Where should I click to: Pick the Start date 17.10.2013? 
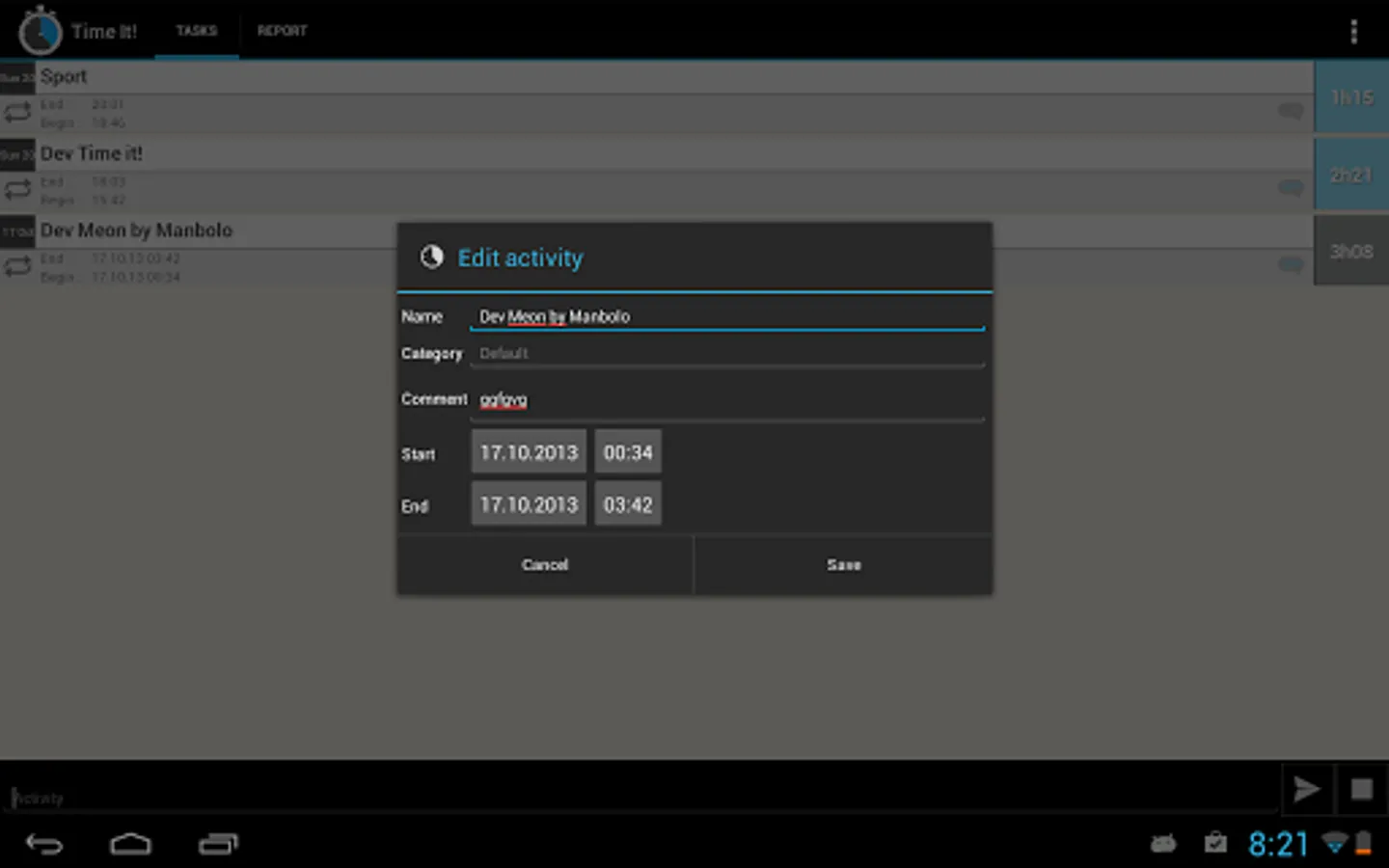529,452
